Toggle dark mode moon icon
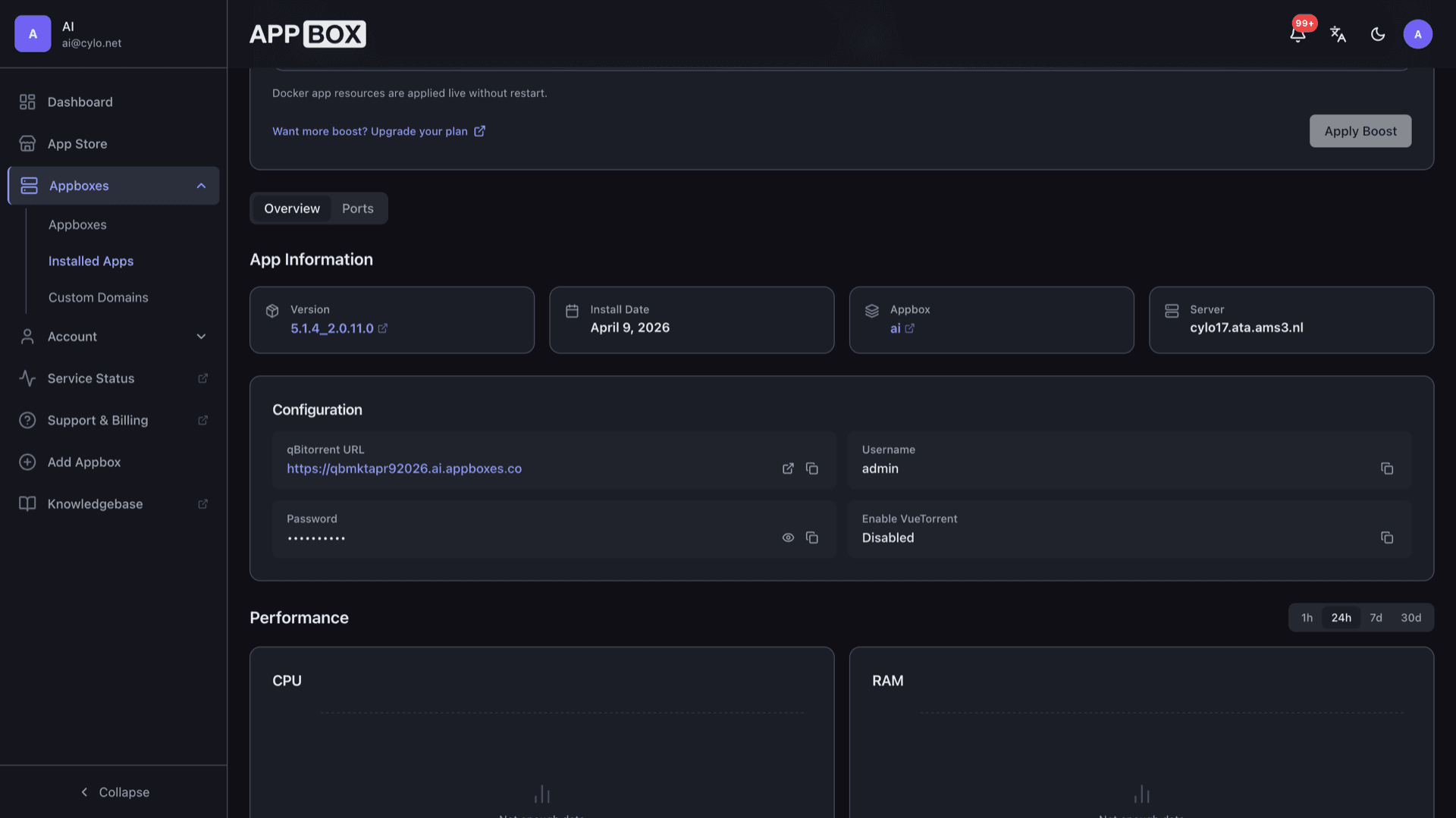 [x=1378, y=34]
